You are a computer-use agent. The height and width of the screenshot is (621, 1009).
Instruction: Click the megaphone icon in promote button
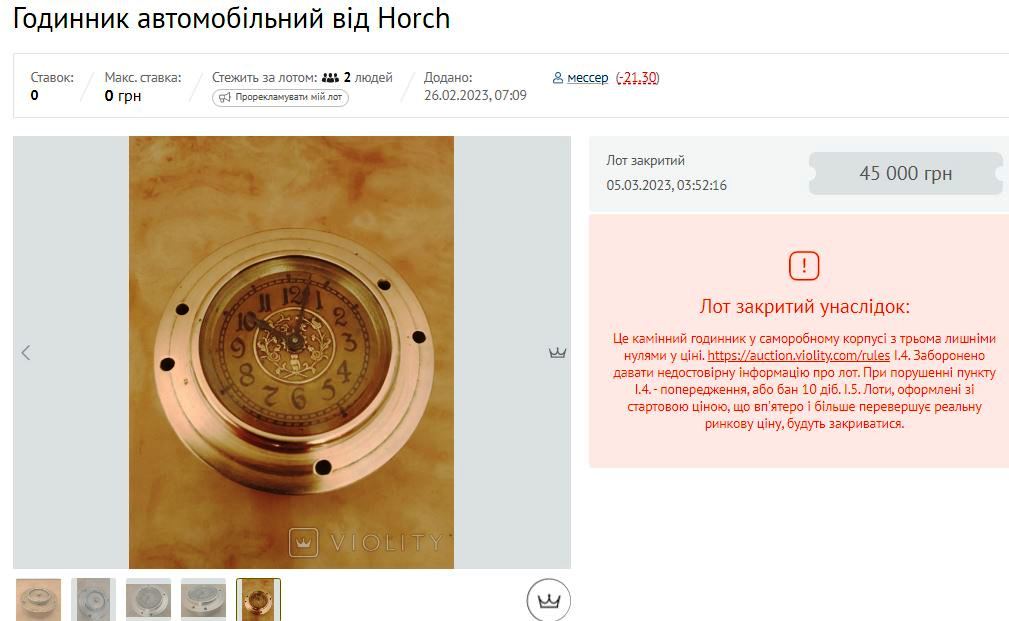click(225, 98)
